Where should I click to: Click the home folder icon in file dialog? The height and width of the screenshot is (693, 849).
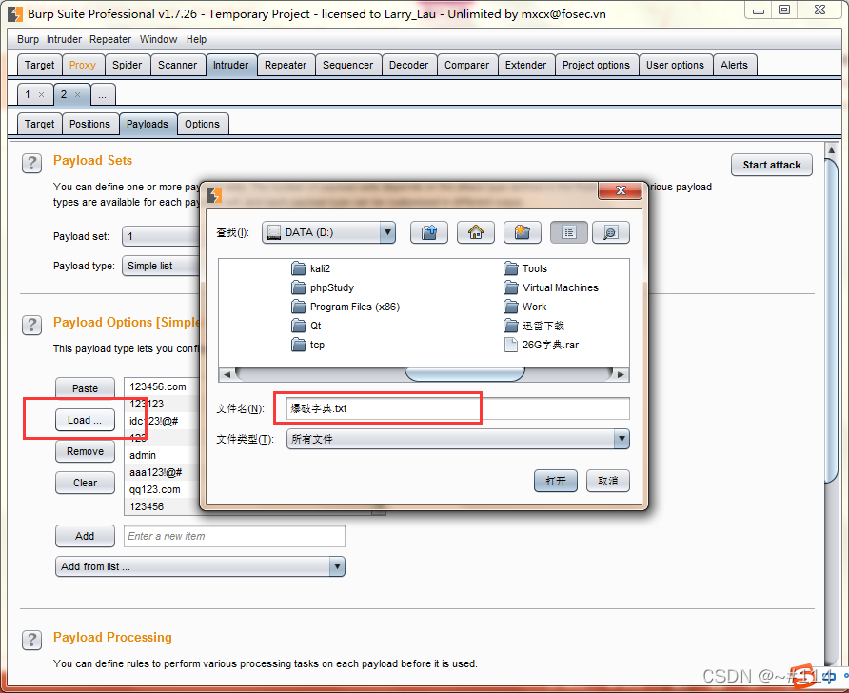point(475,233)
